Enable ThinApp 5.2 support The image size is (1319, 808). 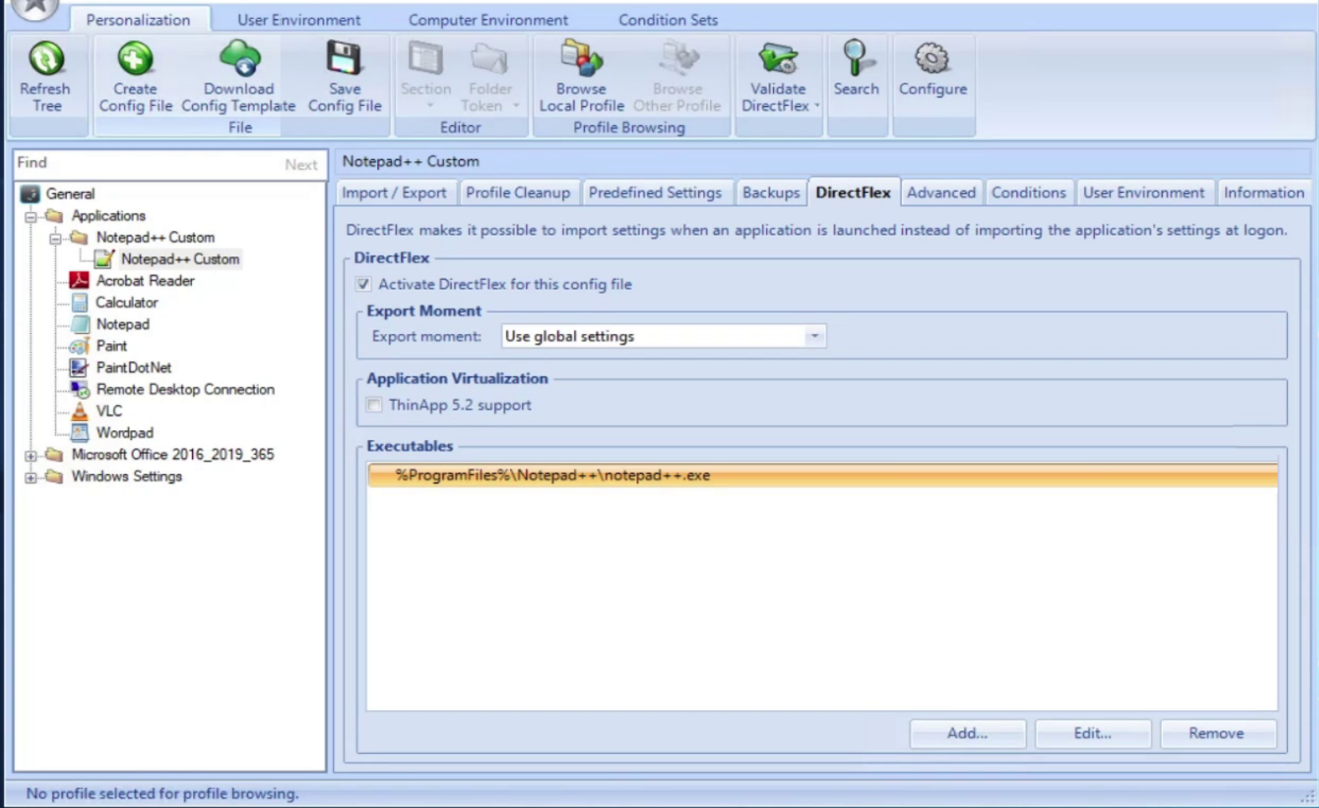pyautogui.click(x=374, y=404)
